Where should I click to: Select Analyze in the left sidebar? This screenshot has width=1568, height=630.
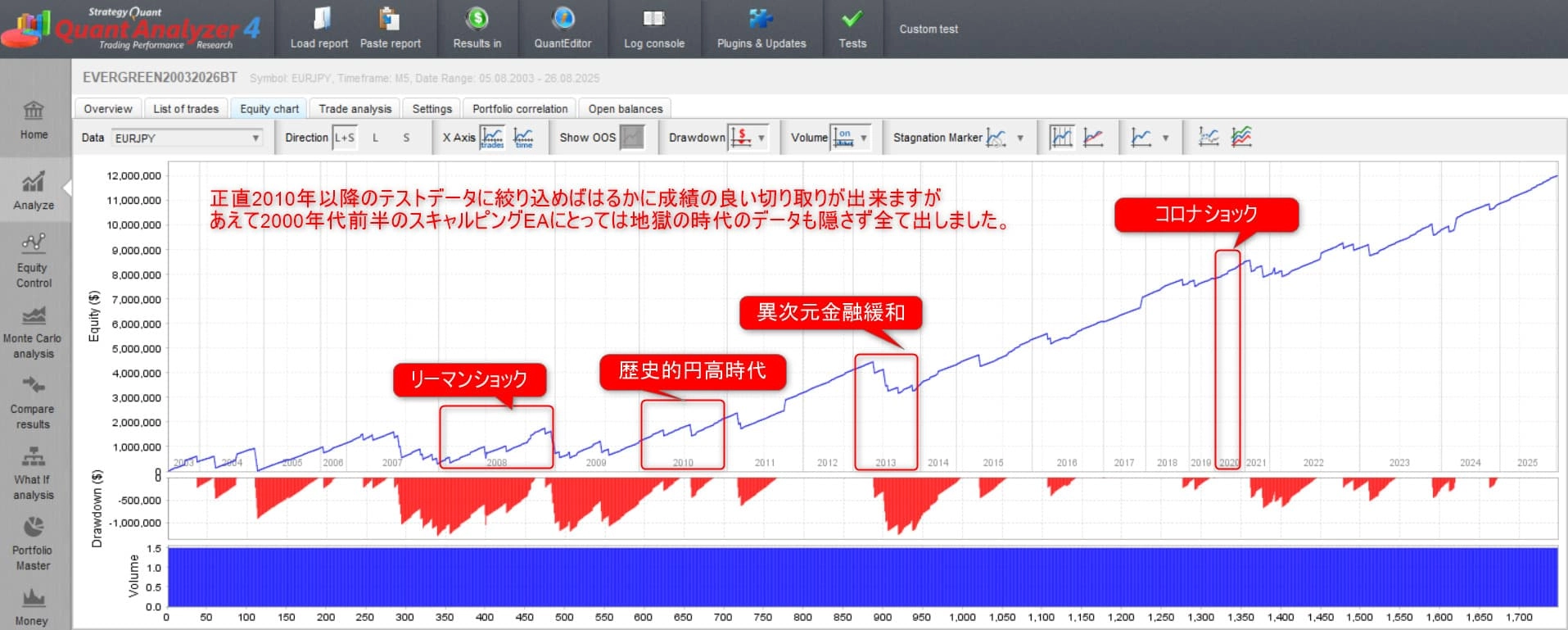point(34,192)
